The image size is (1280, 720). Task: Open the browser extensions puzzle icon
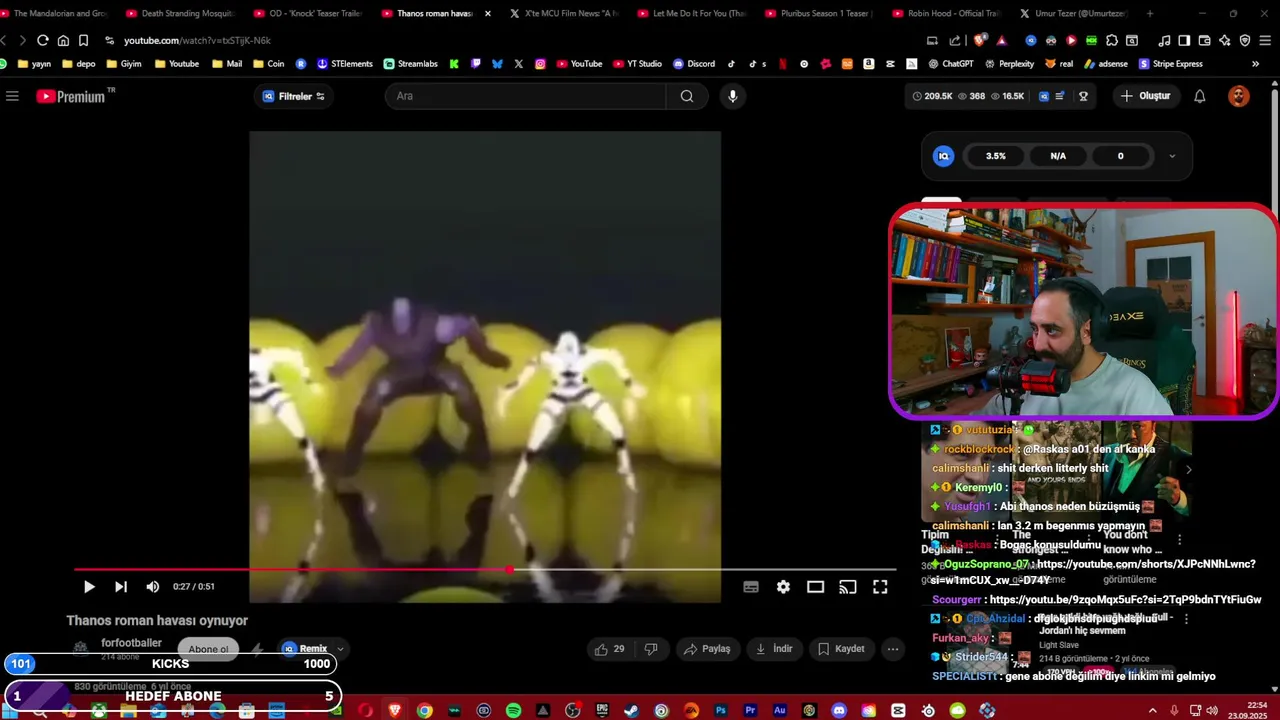click(x=1111, y=40)
